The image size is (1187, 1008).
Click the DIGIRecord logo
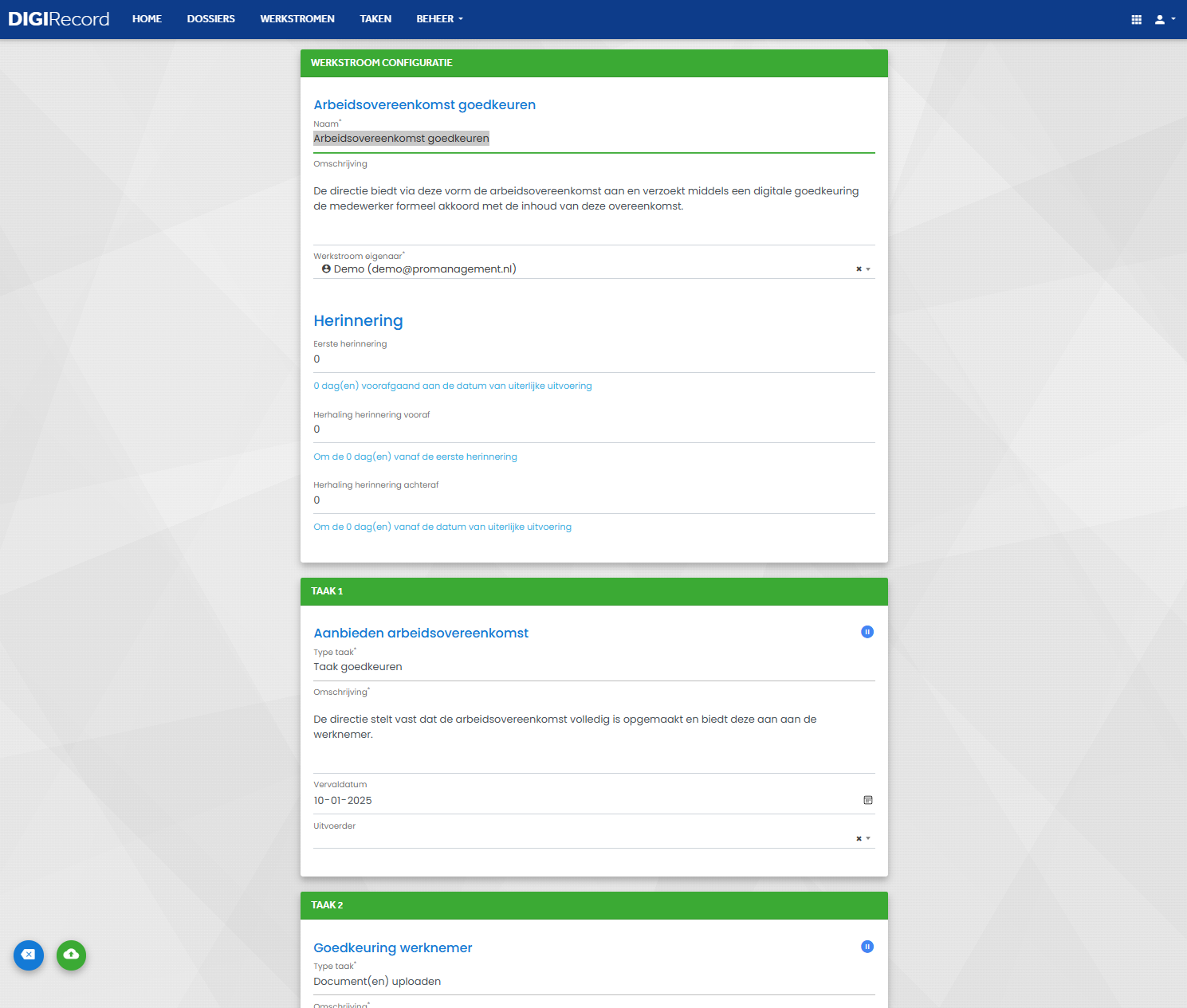coord(59,19)
